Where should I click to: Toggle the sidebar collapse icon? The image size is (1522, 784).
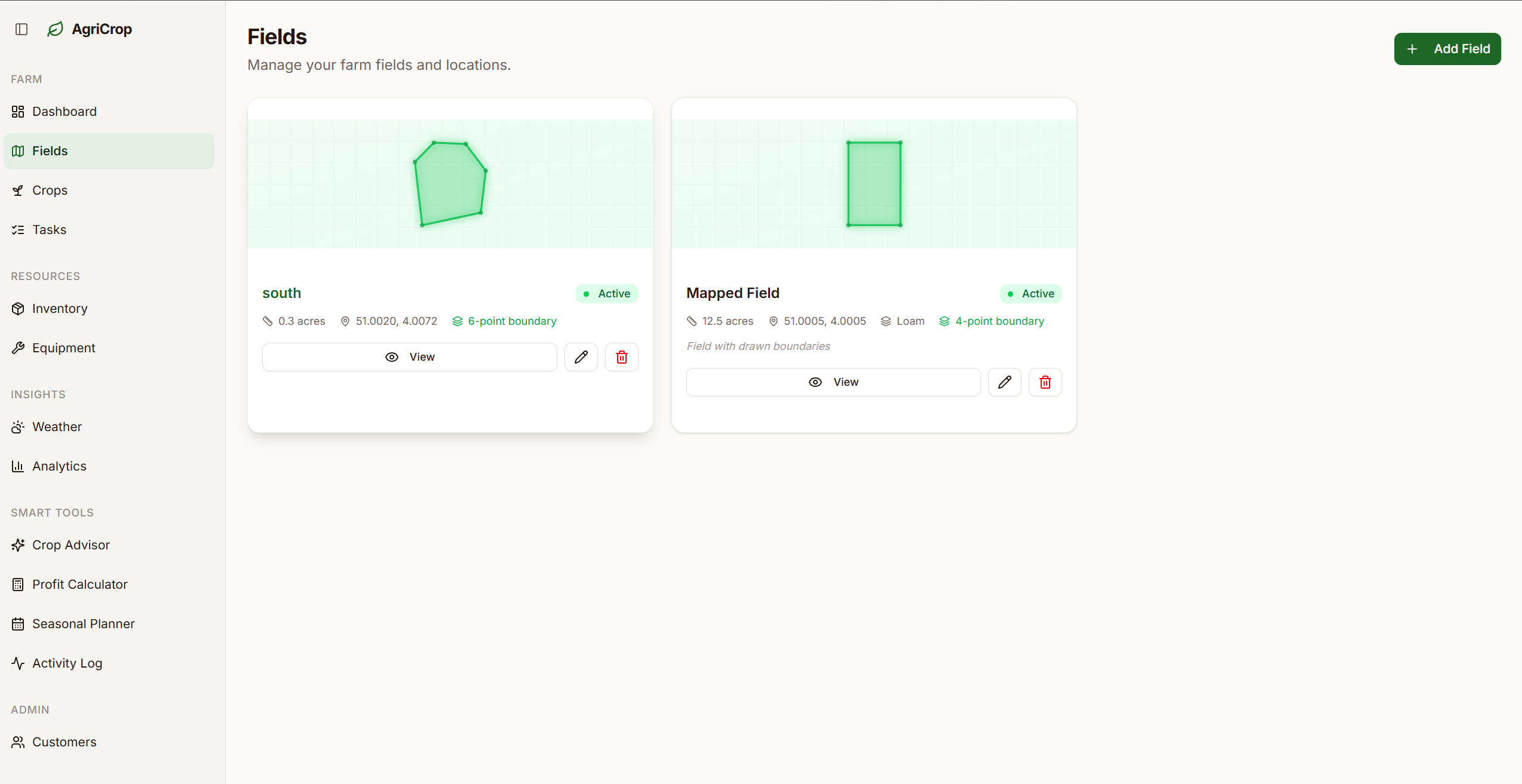coord(22,29)
